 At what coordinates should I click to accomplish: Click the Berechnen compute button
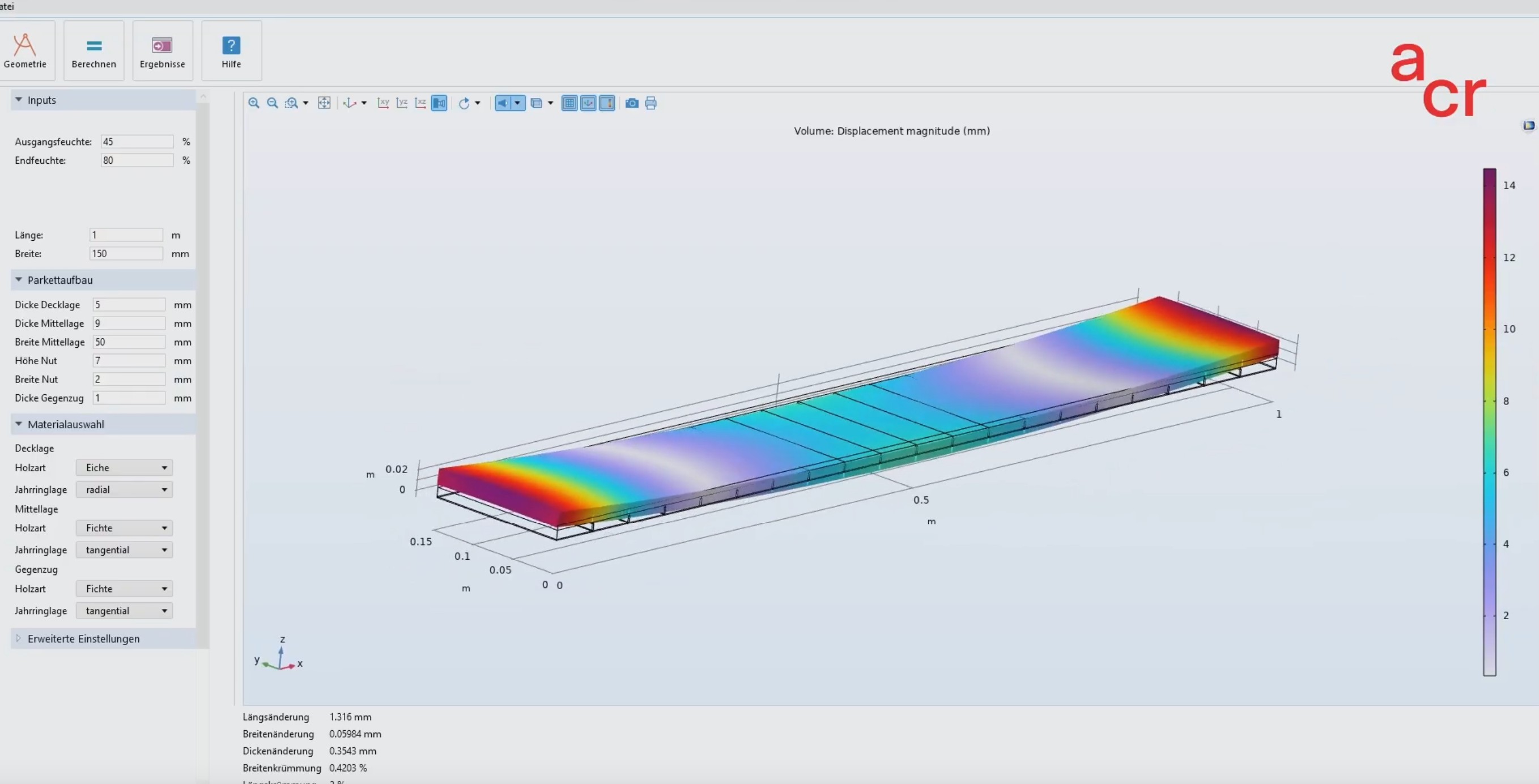(x=94, y=51)
